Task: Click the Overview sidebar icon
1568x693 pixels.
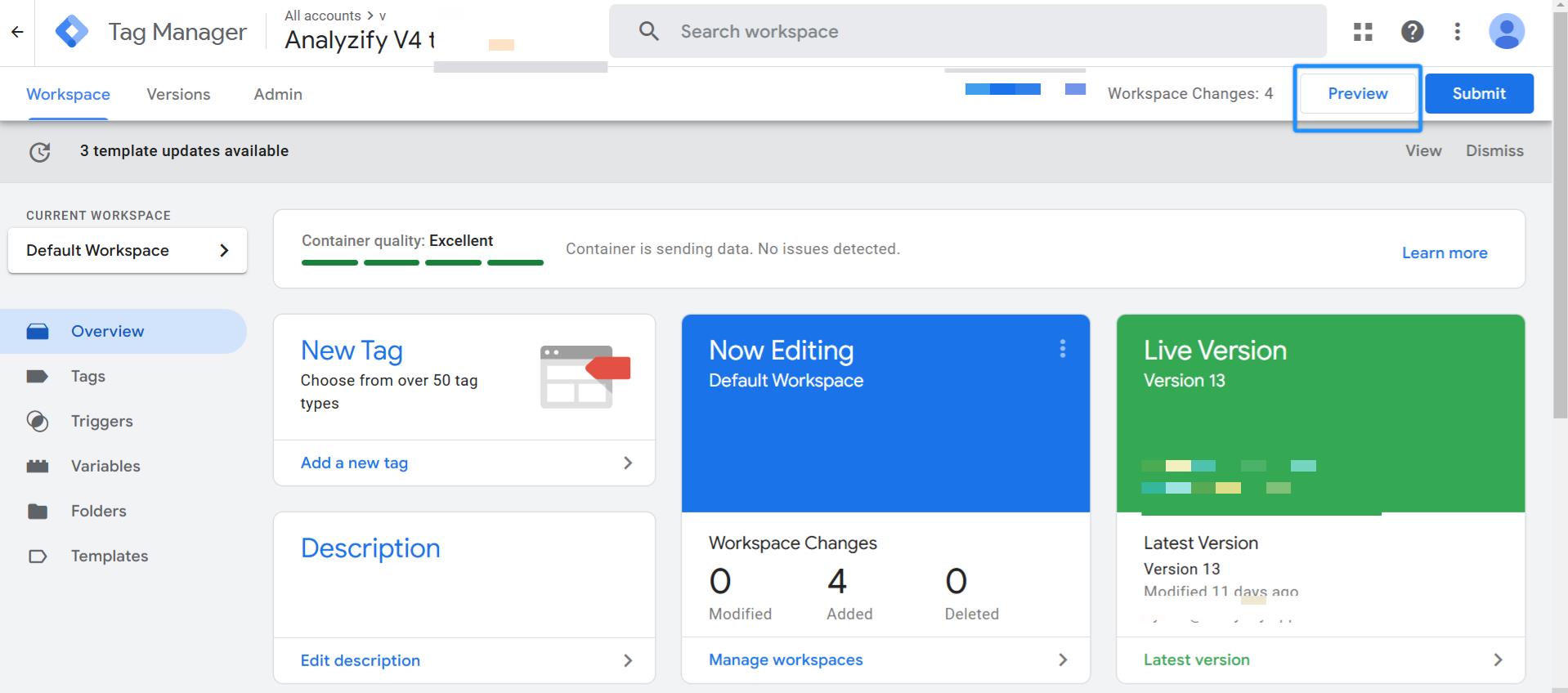Action: [x=38, y=331]
